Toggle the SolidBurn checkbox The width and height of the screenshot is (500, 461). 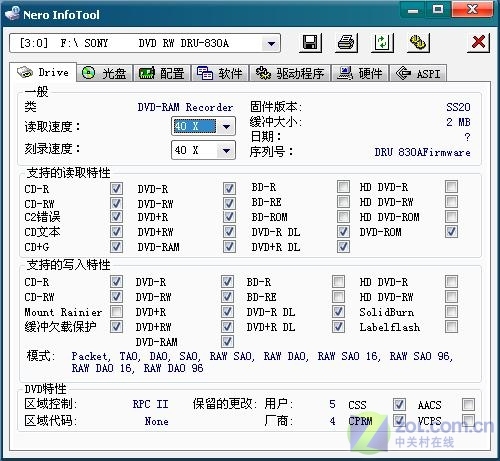451,312
